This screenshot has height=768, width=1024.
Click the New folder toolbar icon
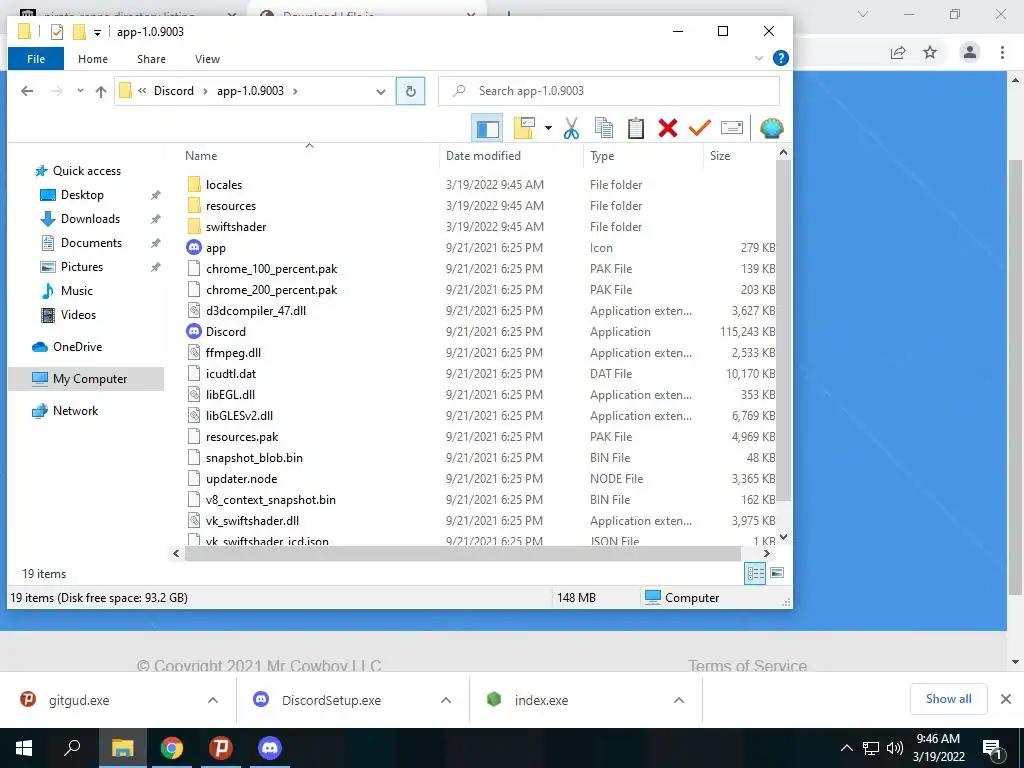click(x=524, y=128)
